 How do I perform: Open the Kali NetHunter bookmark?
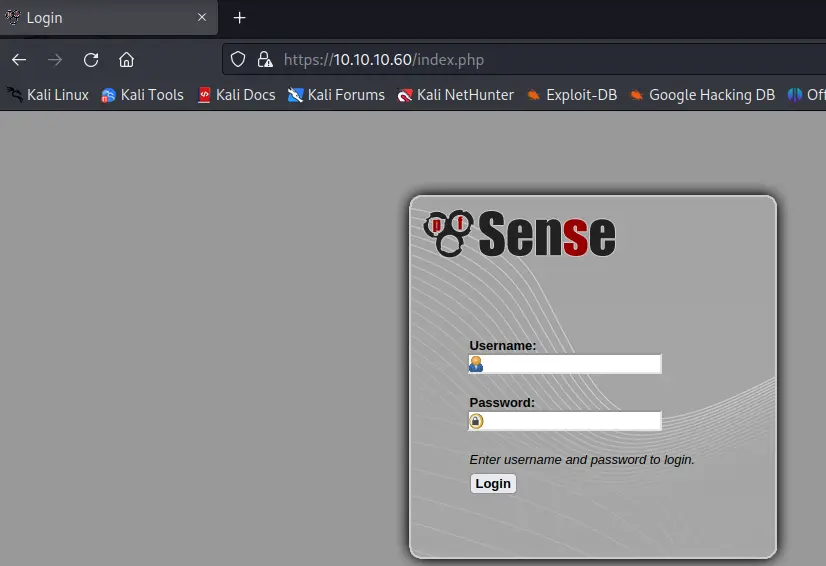pos(455,95)
